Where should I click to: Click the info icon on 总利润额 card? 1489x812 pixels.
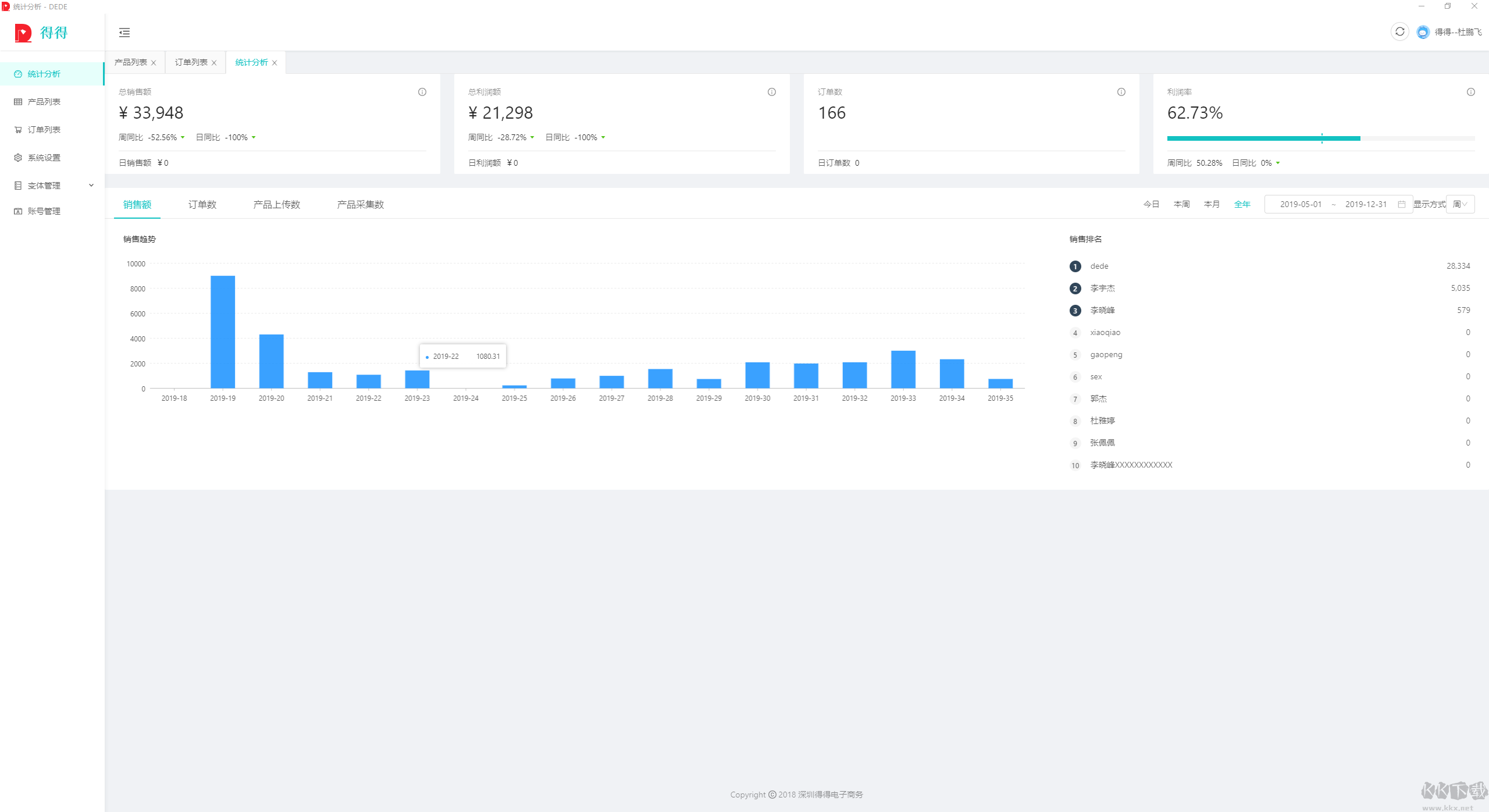pyautogui.click(x=772, y=92)
